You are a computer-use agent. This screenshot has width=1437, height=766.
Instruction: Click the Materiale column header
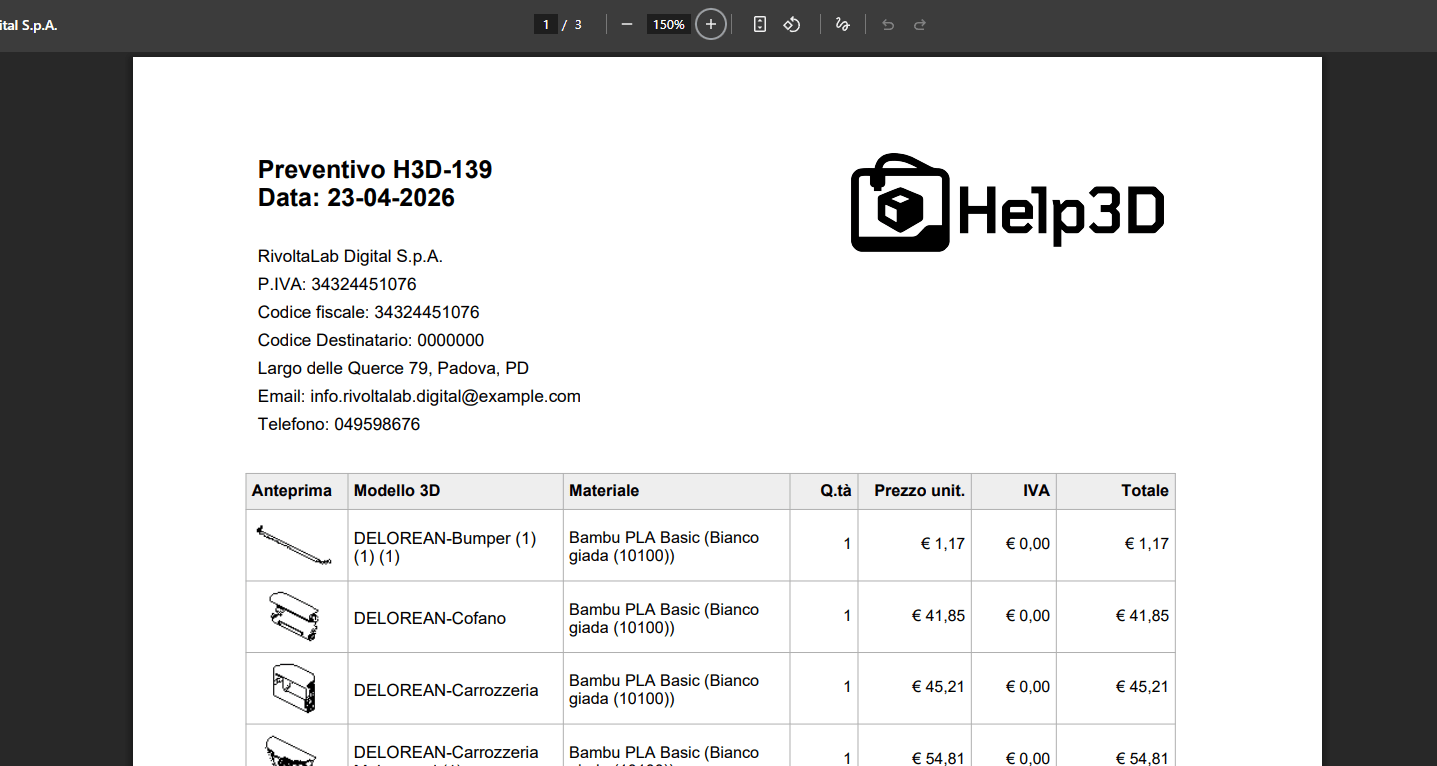(x=604, y=491)
